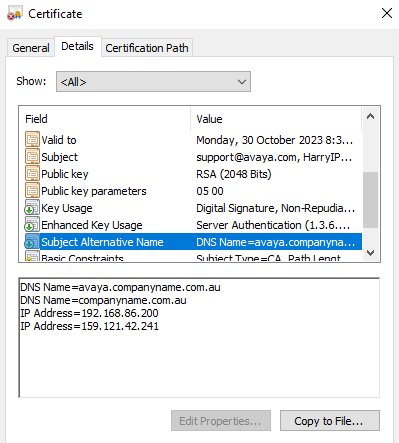Click the field list scroll up arrow
This screenshot has width=399, height=443.
370,117
